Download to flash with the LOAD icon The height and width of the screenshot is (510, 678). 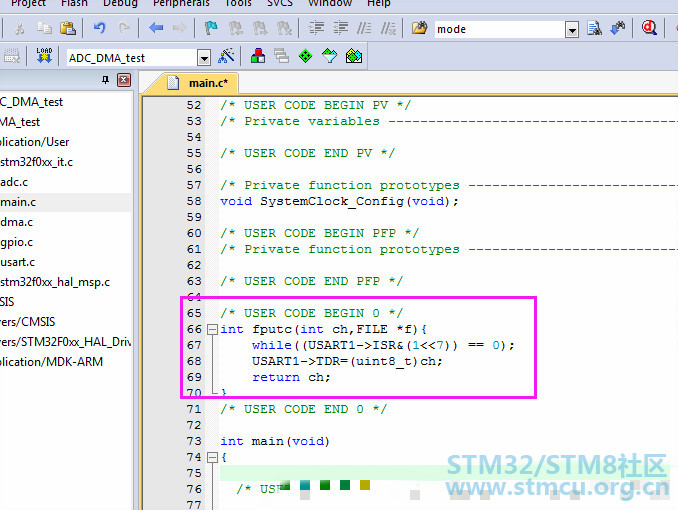44,56
